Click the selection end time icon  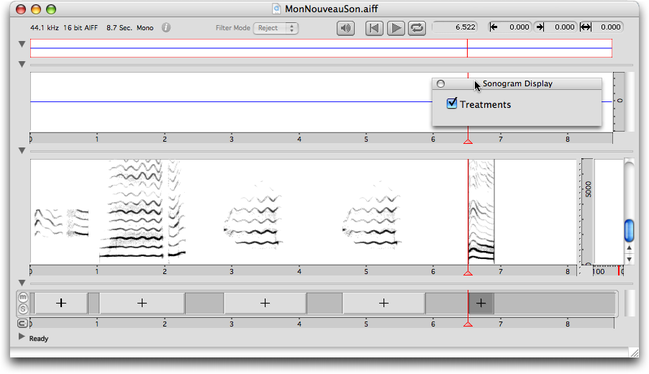[x=540, y=27]
